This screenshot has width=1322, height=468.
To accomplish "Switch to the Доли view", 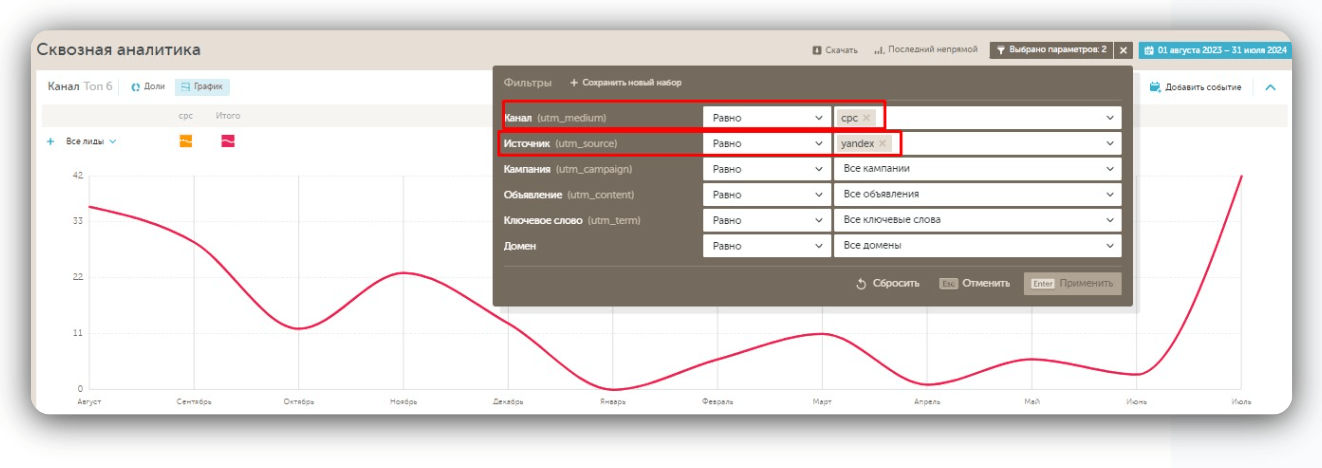I will (x=148, y=87).
